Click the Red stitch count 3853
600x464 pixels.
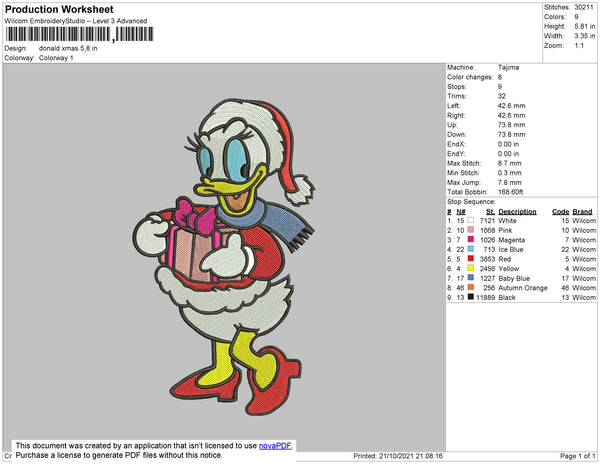488,259
